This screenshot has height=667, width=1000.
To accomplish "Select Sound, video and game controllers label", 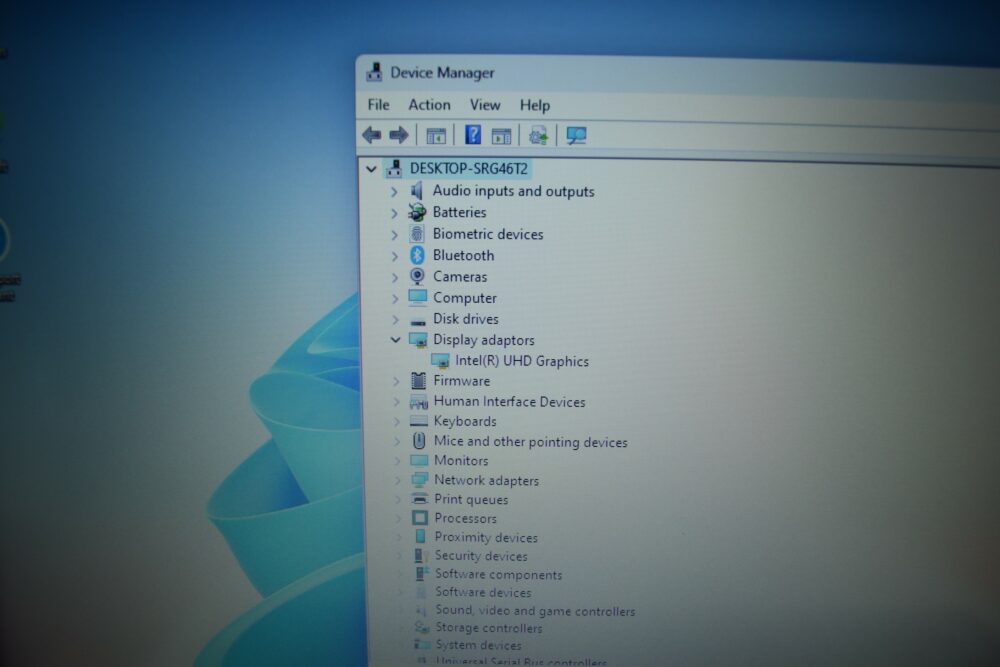I will pyautogui.click(x=535, y=611).
